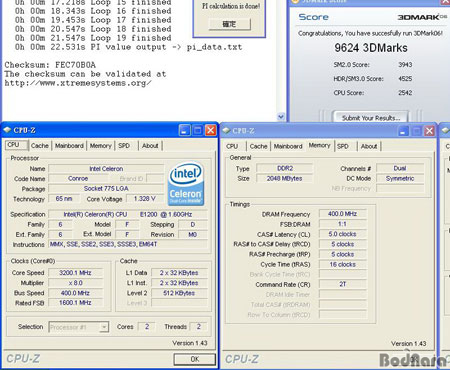Click the x 8.0 multiplier value
450x370 pixels.
coord(75,283)
